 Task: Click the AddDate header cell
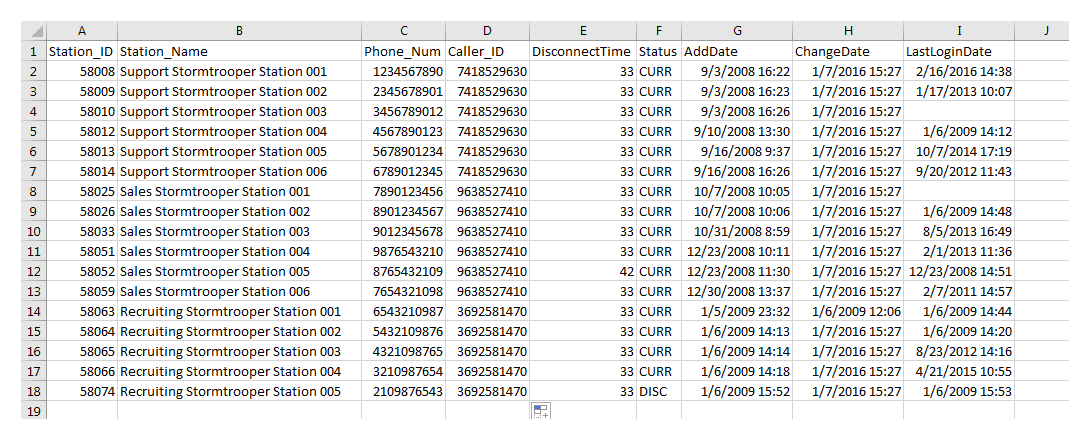[x=737, y=51]
